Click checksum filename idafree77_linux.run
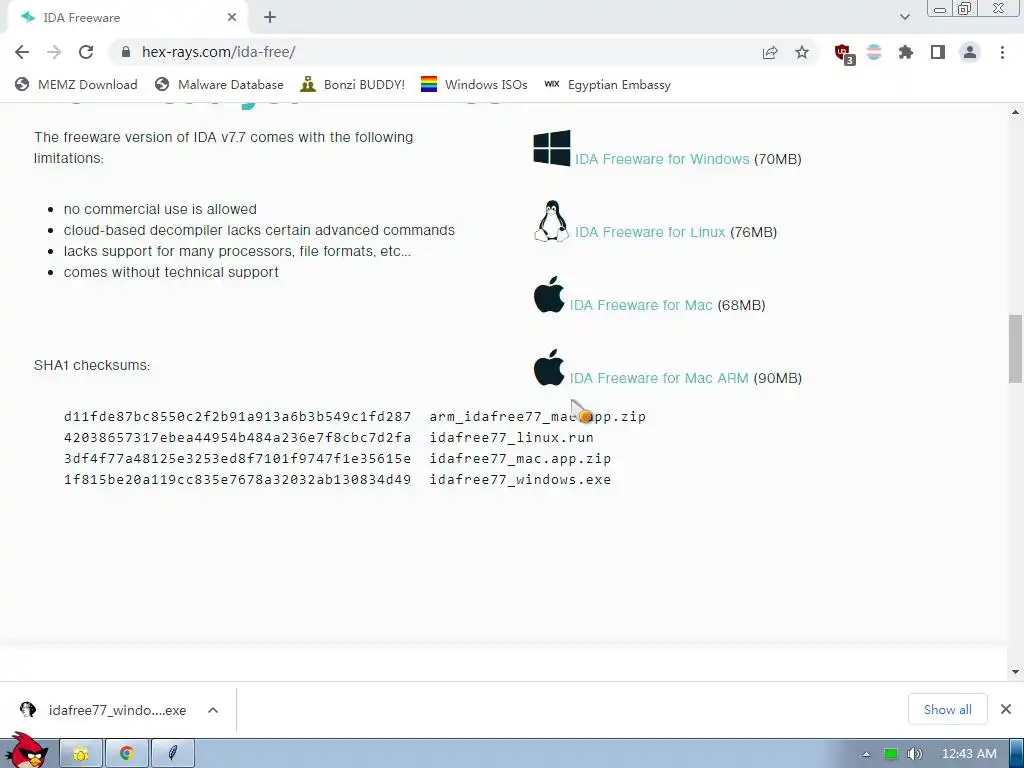This screenshot has width=1024, height=768. coord(511,438)
